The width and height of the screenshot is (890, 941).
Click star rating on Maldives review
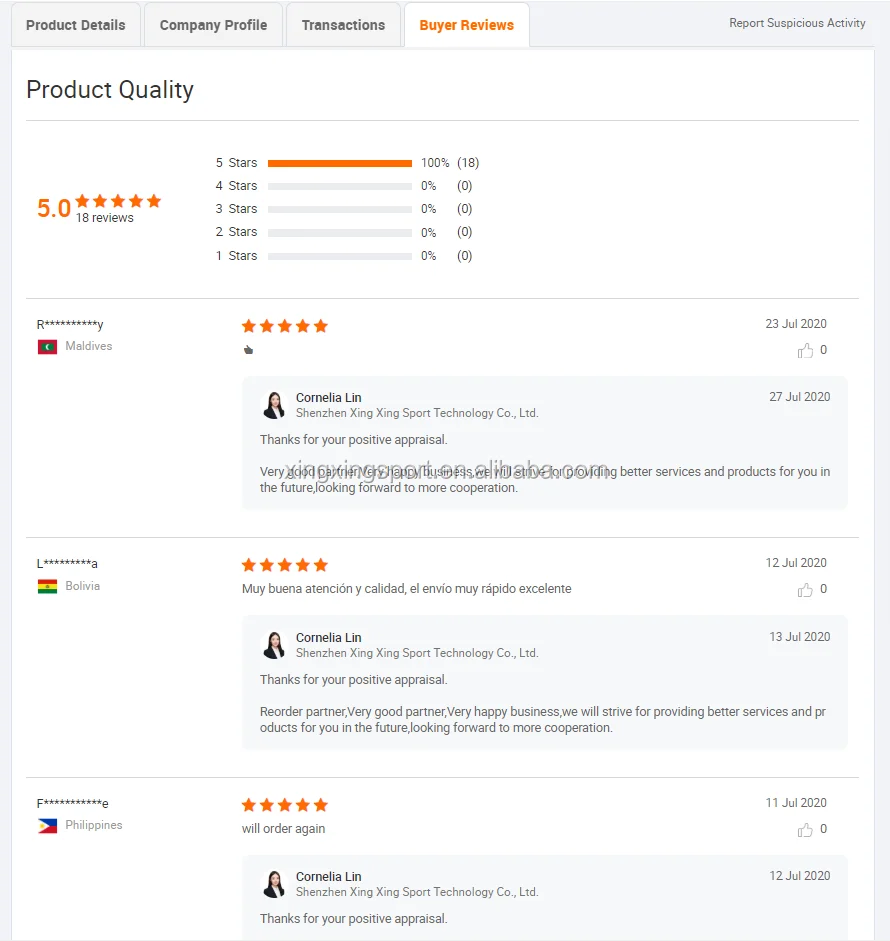284,326
